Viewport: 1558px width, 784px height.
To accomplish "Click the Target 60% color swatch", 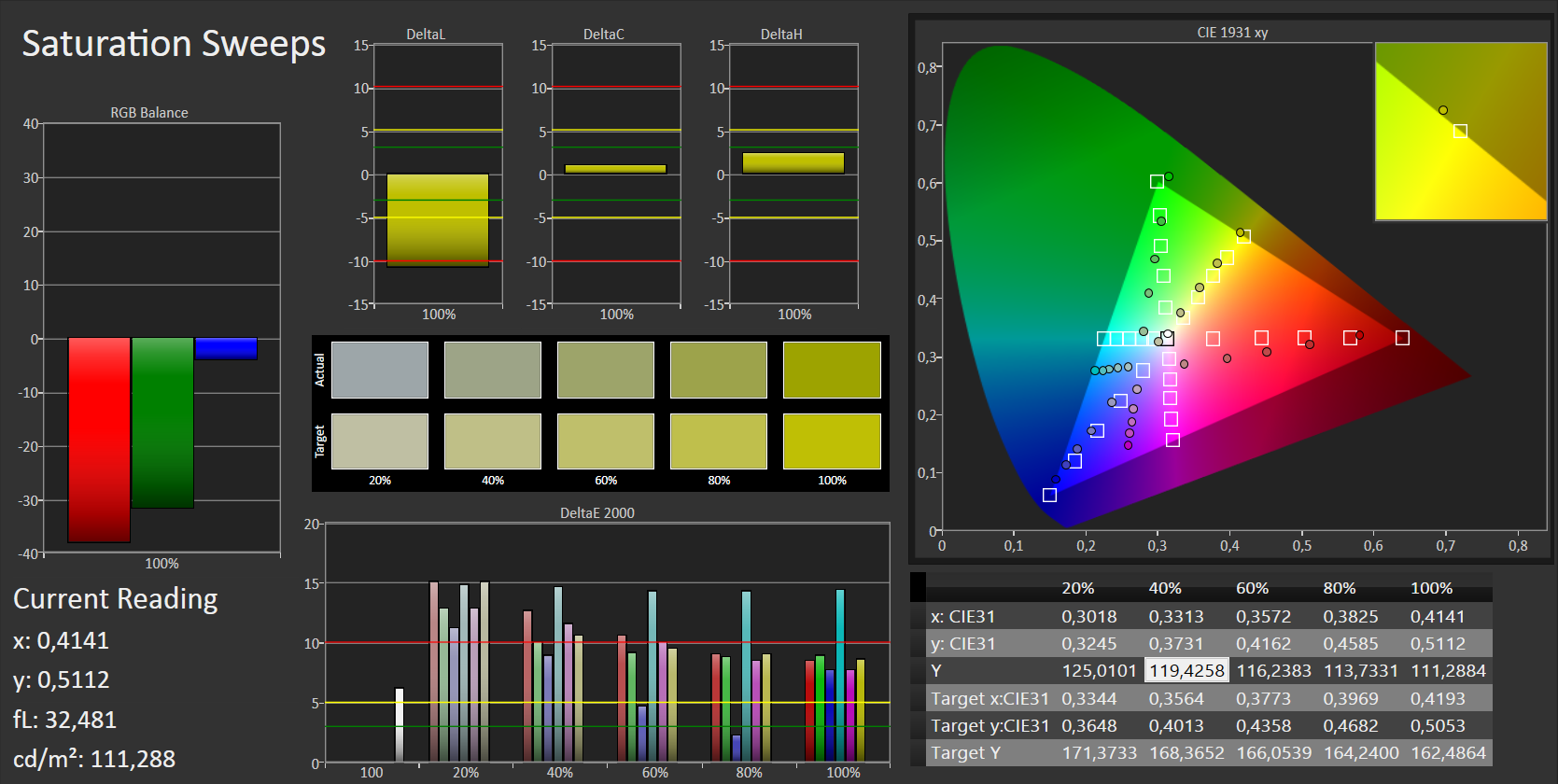I will pos(606,441).
